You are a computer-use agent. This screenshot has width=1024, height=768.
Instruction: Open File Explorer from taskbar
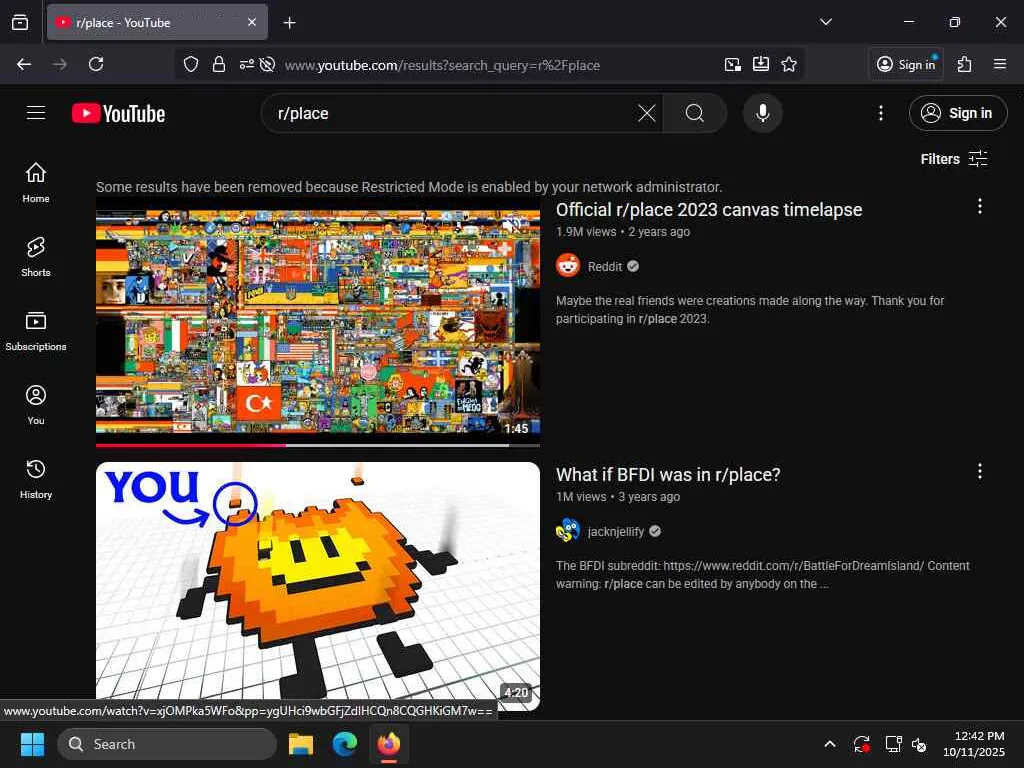click(301, 744)
